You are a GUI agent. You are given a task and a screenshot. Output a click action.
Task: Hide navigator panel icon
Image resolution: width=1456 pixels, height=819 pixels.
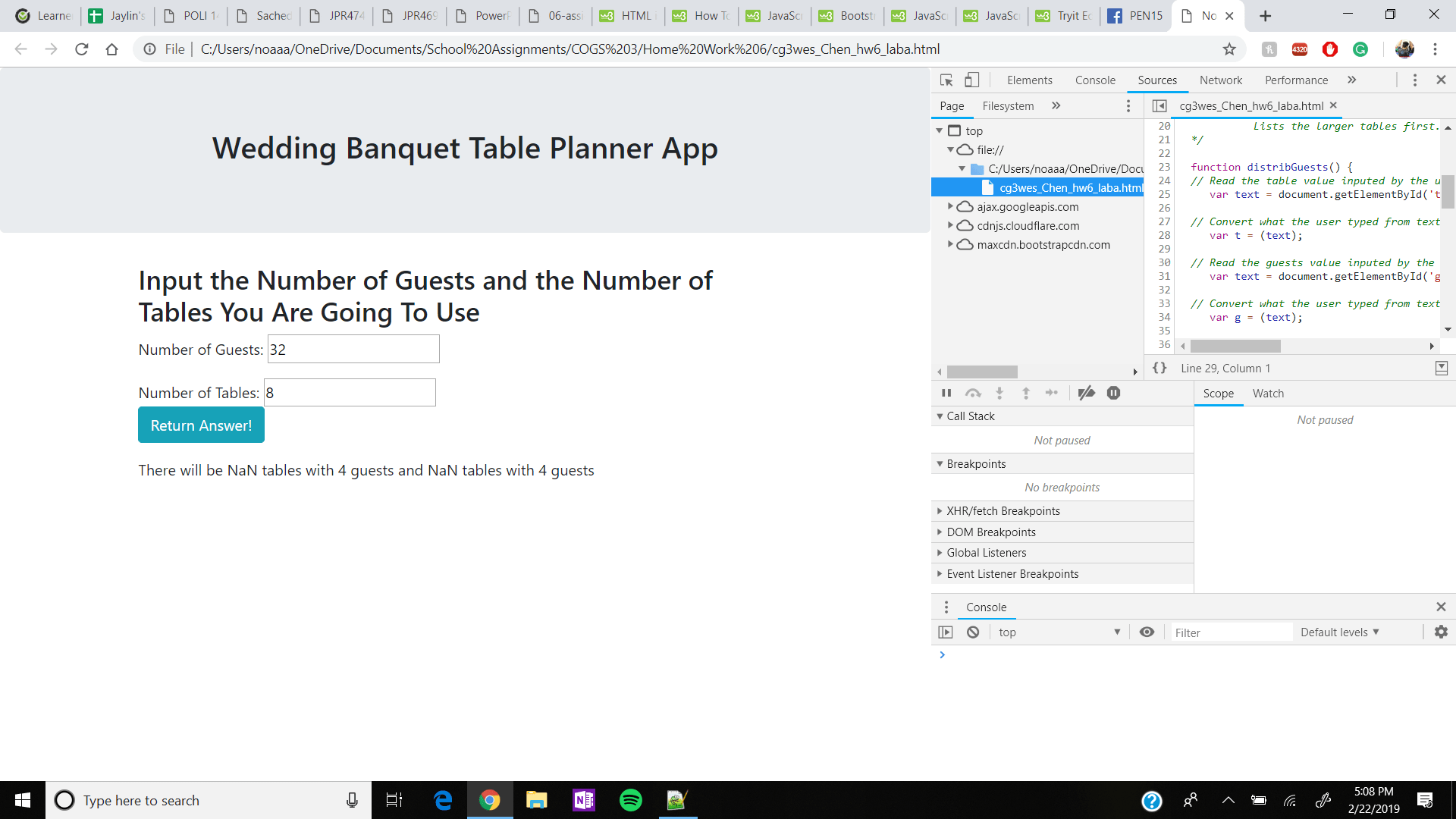[x=1159, y=105]
